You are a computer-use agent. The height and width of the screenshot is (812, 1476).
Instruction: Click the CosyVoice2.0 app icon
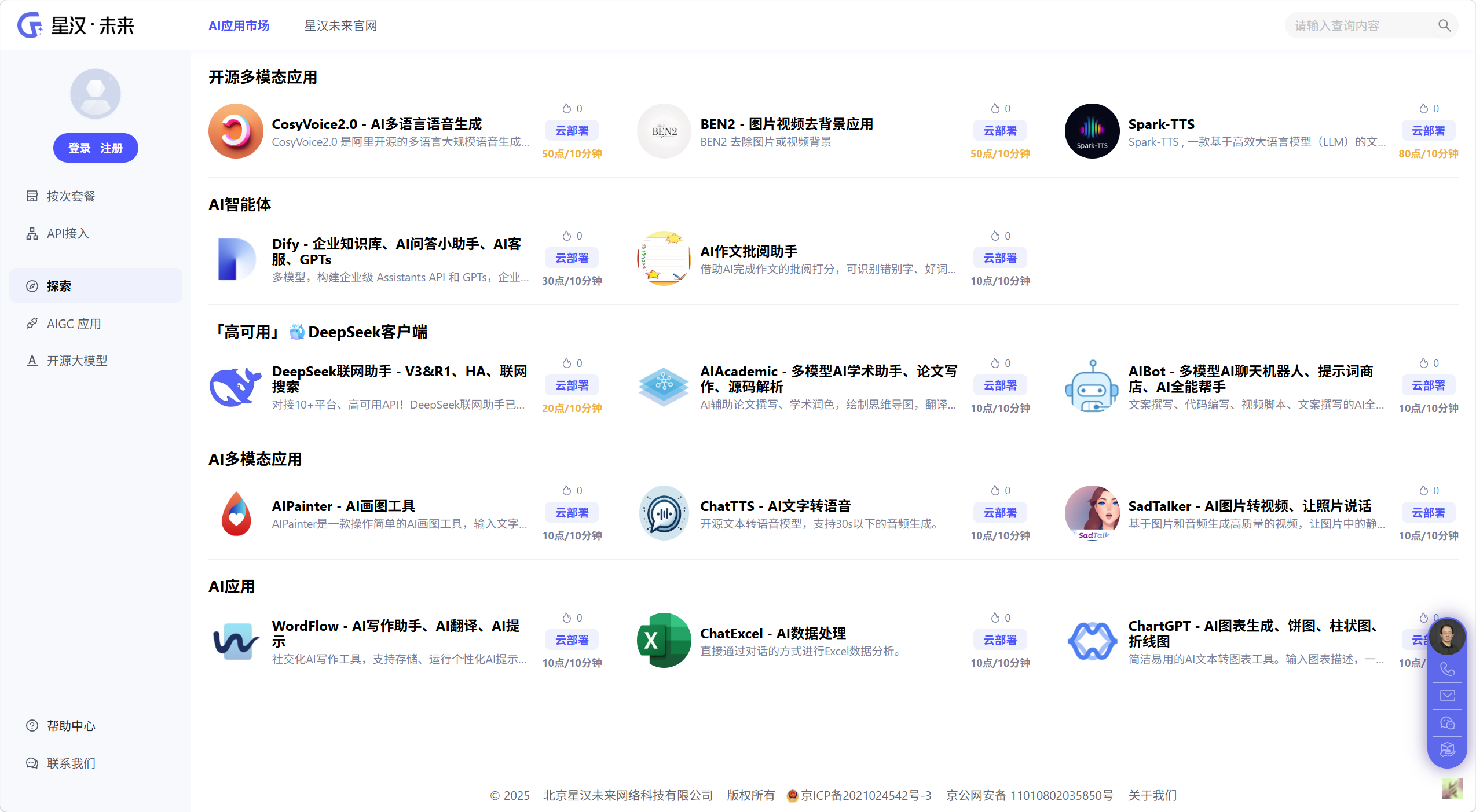tap(236, 131)
